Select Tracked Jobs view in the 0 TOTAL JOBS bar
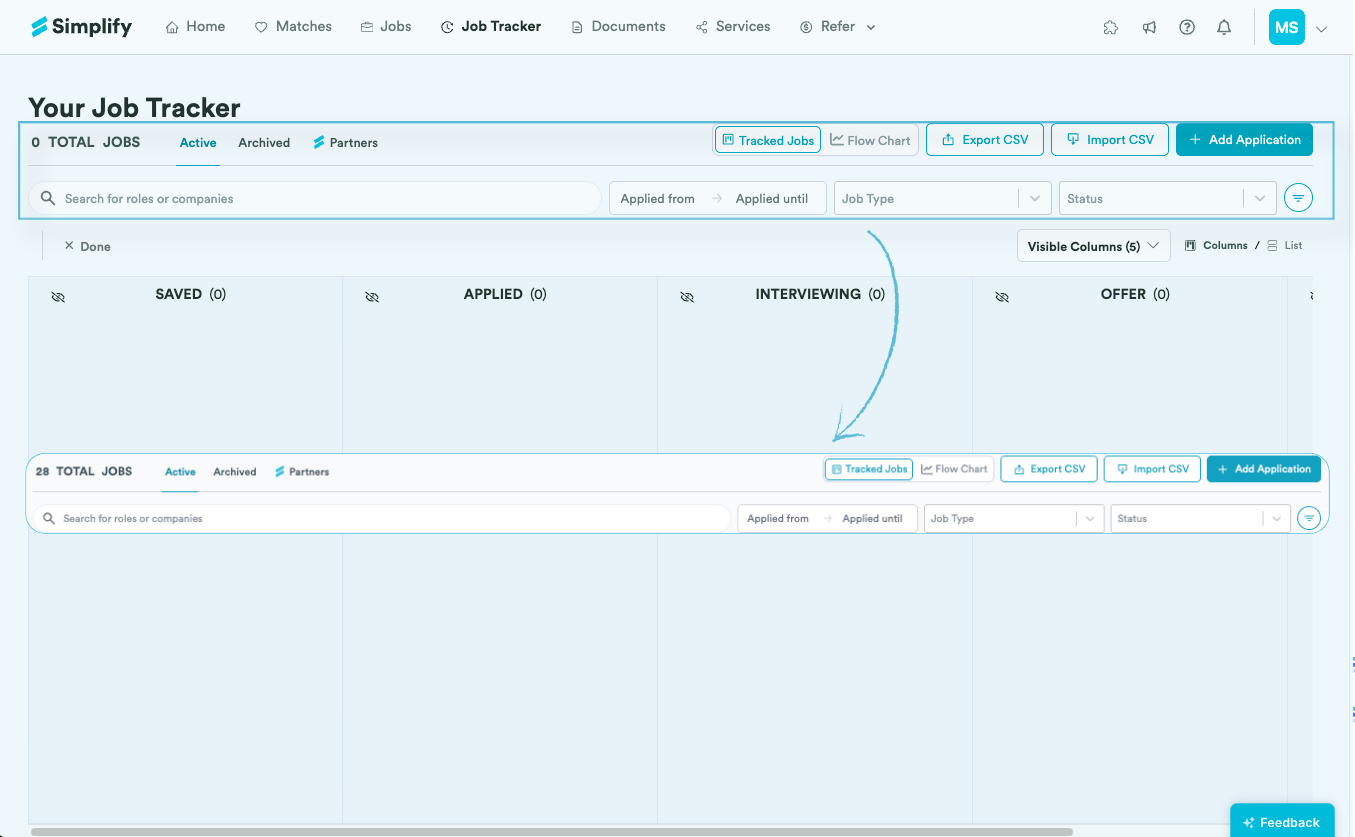1355x837 pixels. click(x=768, y=140)
